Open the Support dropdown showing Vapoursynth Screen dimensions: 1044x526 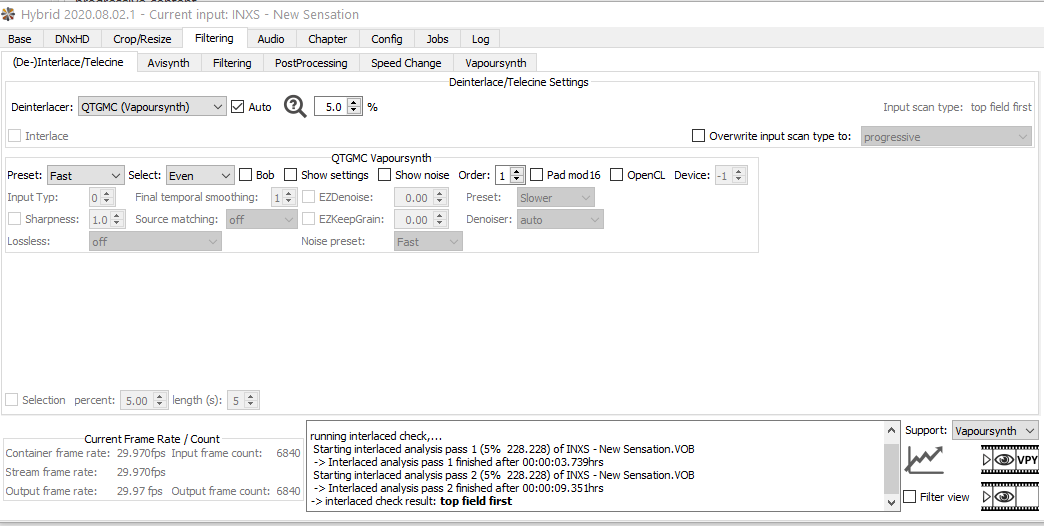click(995, 431)
